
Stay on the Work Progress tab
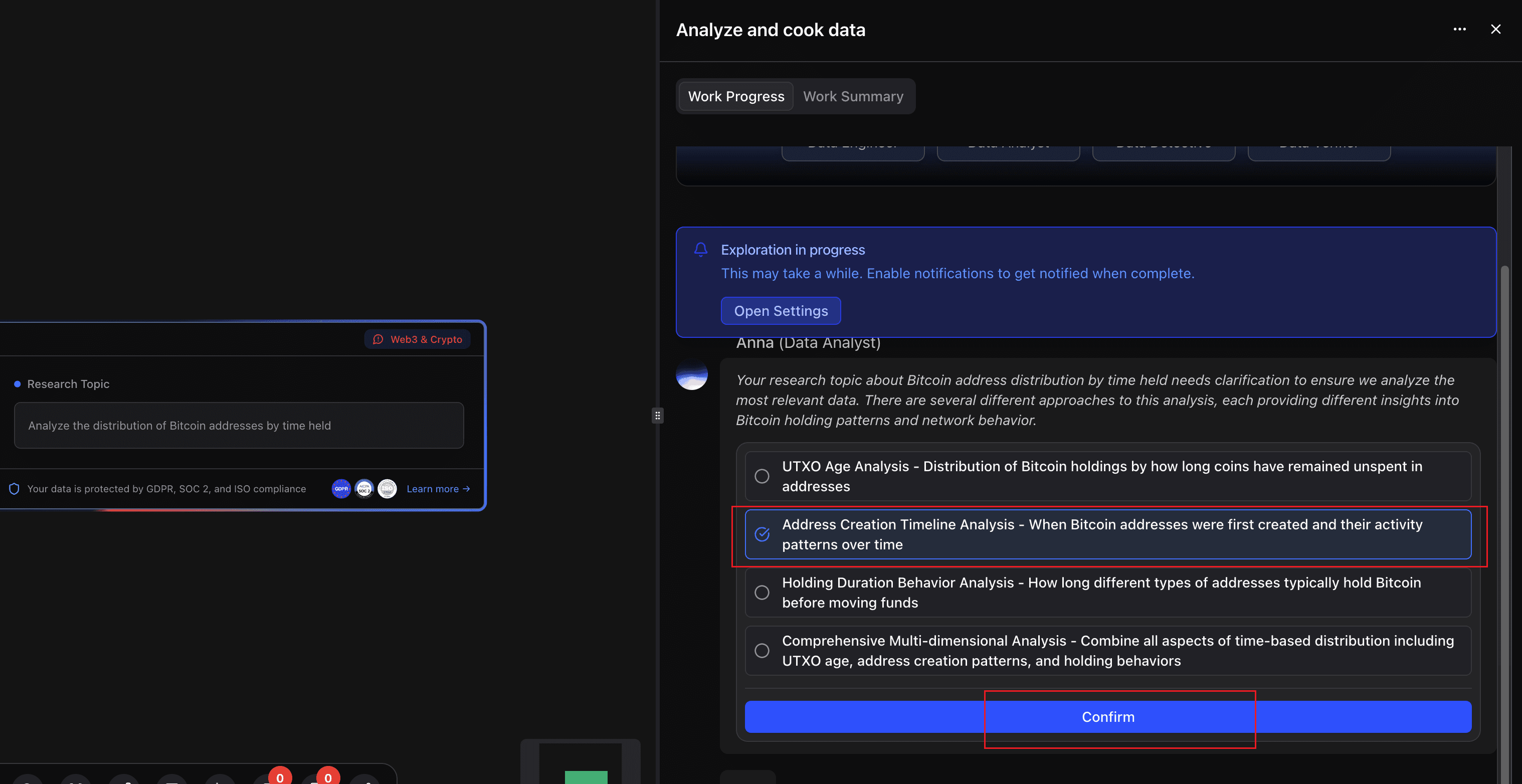(x=735, y=96)
